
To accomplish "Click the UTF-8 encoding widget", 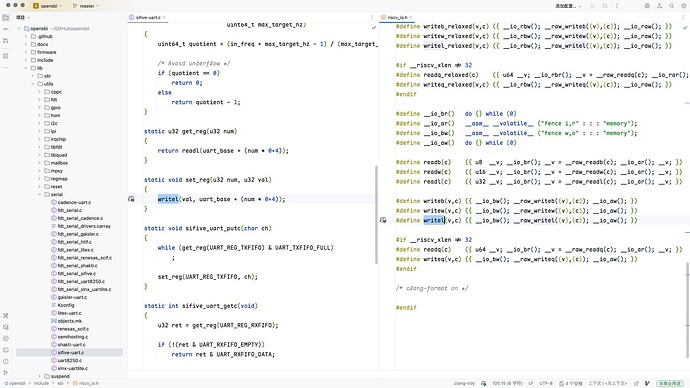I will pyautogui.click(x=546, y=384).
